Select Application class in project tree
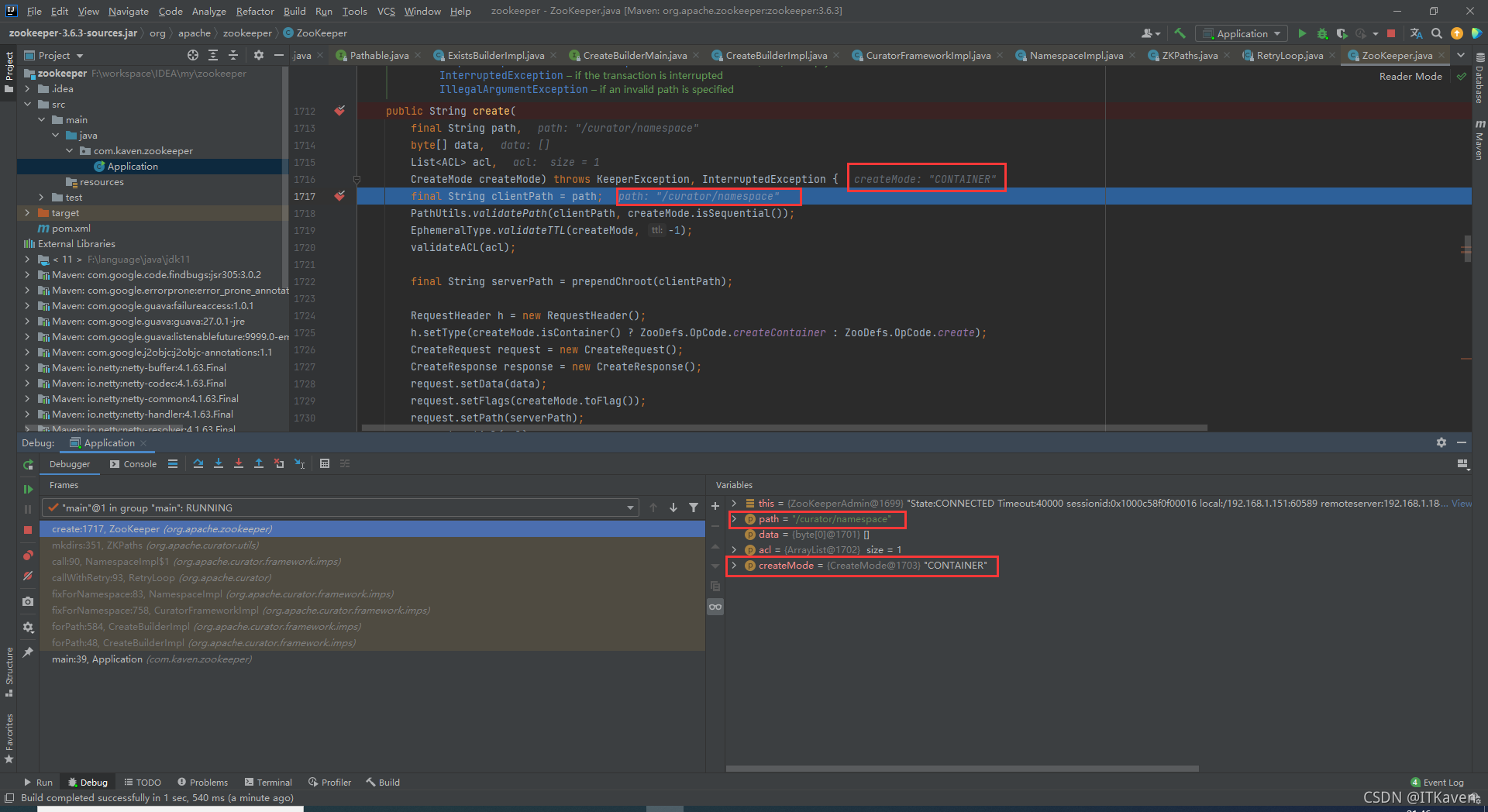The image size is (1488, 812). 133,166
